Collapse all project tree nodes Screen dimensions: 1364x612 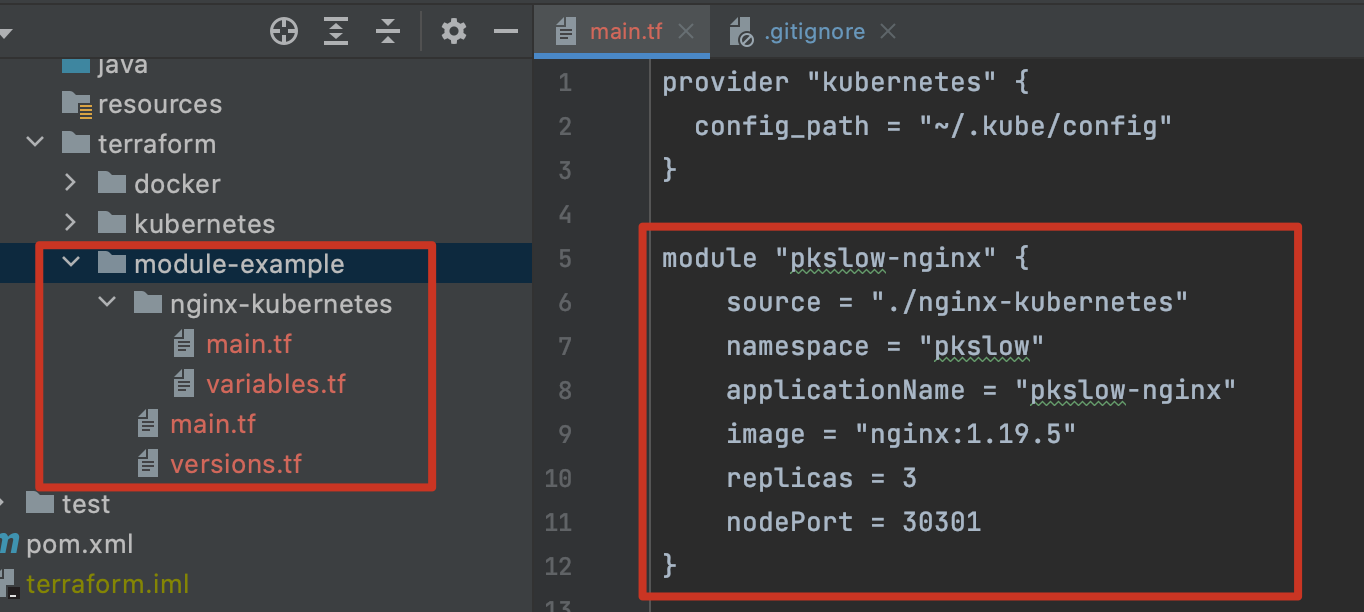(388, 31)
